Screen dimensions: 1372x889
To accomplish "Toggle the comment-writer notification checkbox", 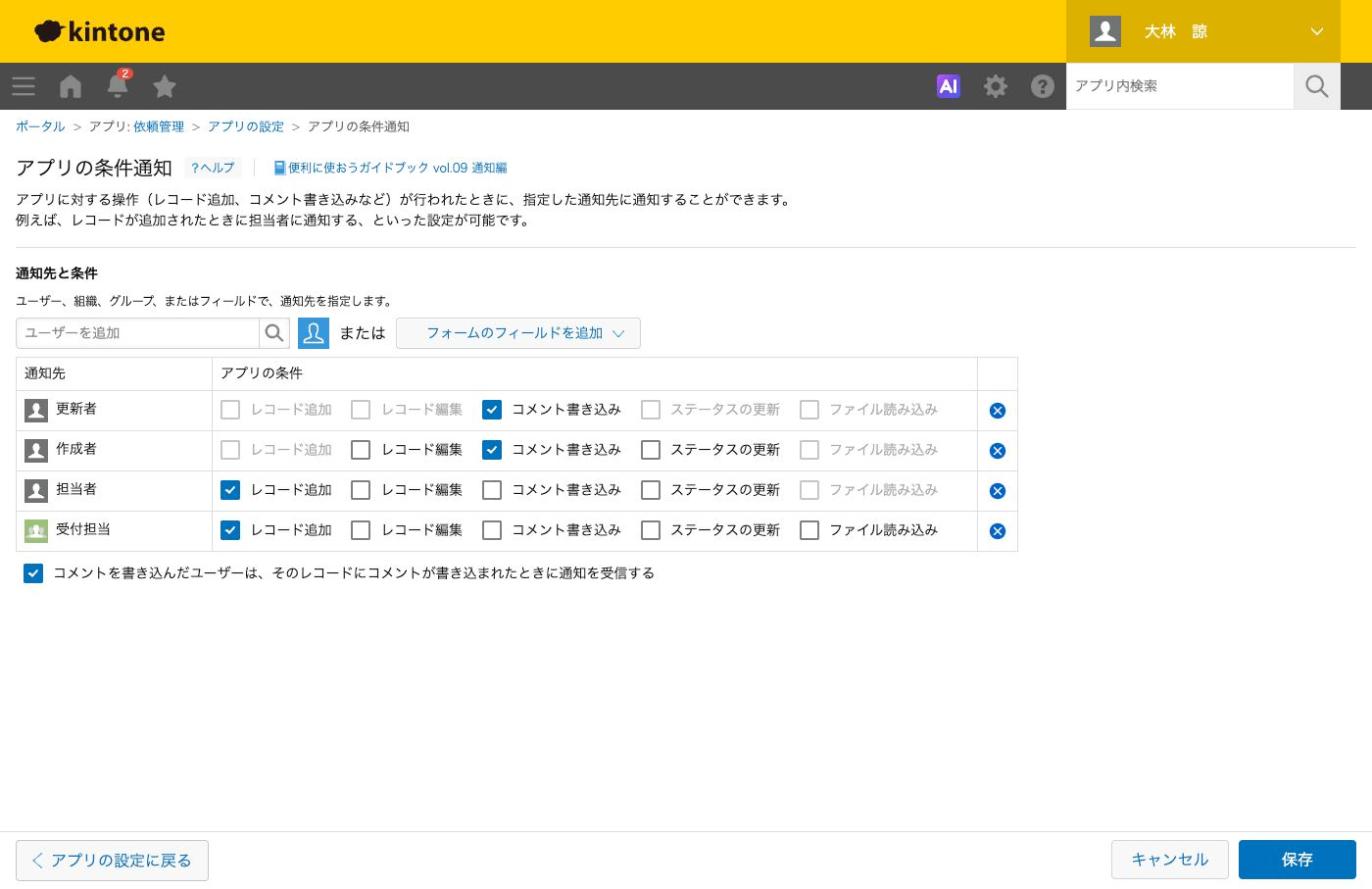I will point(33,573).
